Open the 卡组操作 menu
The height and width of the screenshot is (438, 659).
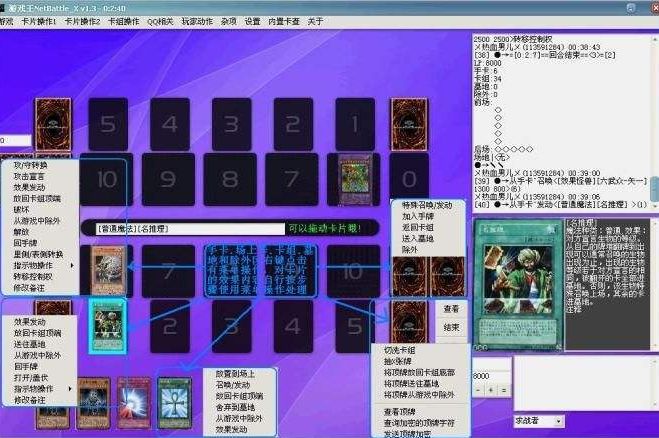click(x=124, y=21)
